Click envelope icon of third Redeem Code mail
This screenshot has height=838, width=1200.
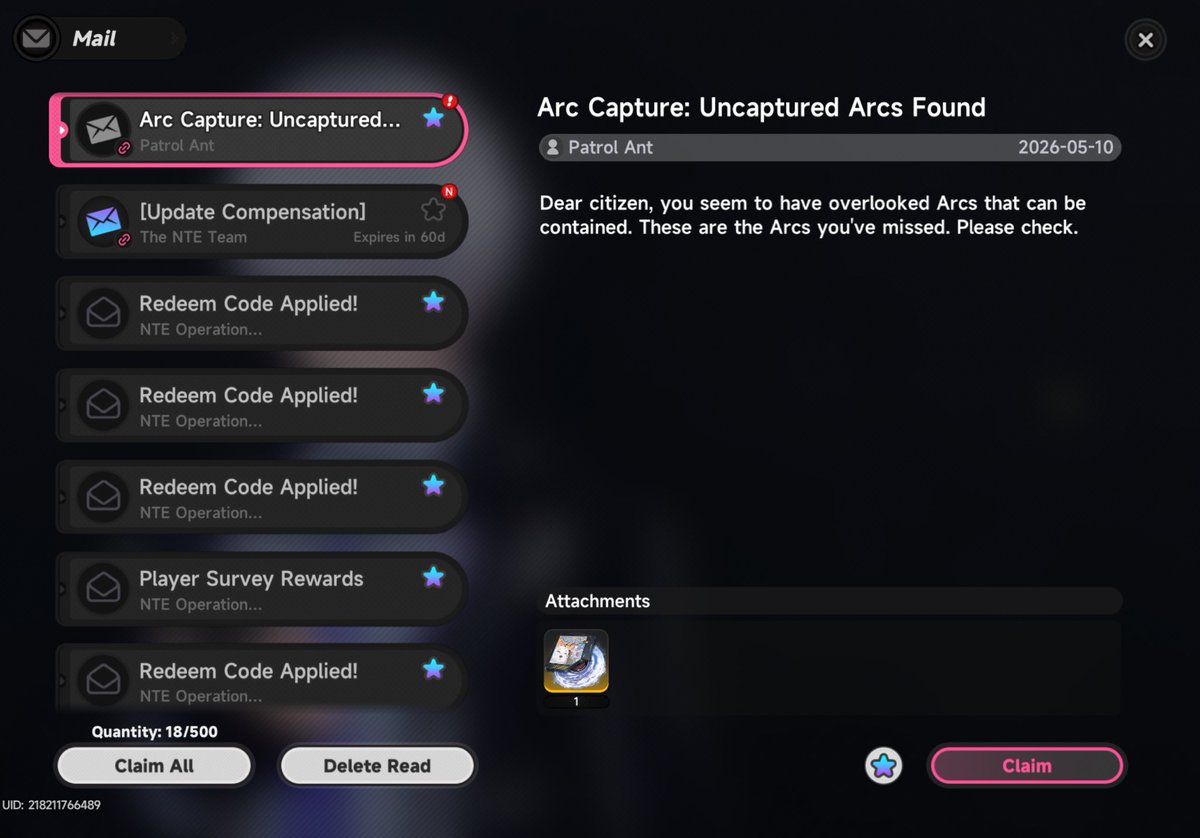[104, 497]
